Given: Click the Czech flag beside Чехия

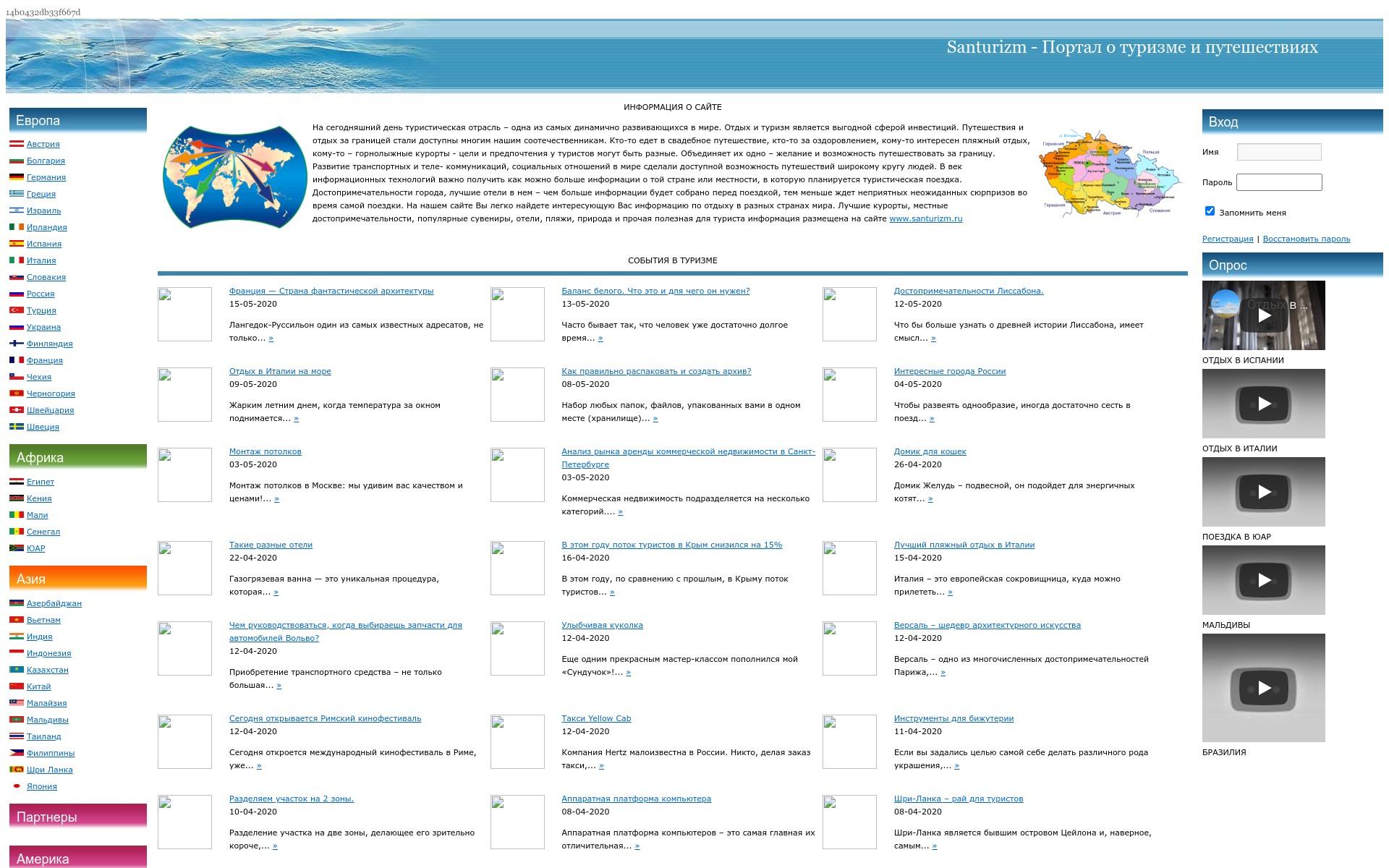Looking at the screenshot, I should coord(16,377).
